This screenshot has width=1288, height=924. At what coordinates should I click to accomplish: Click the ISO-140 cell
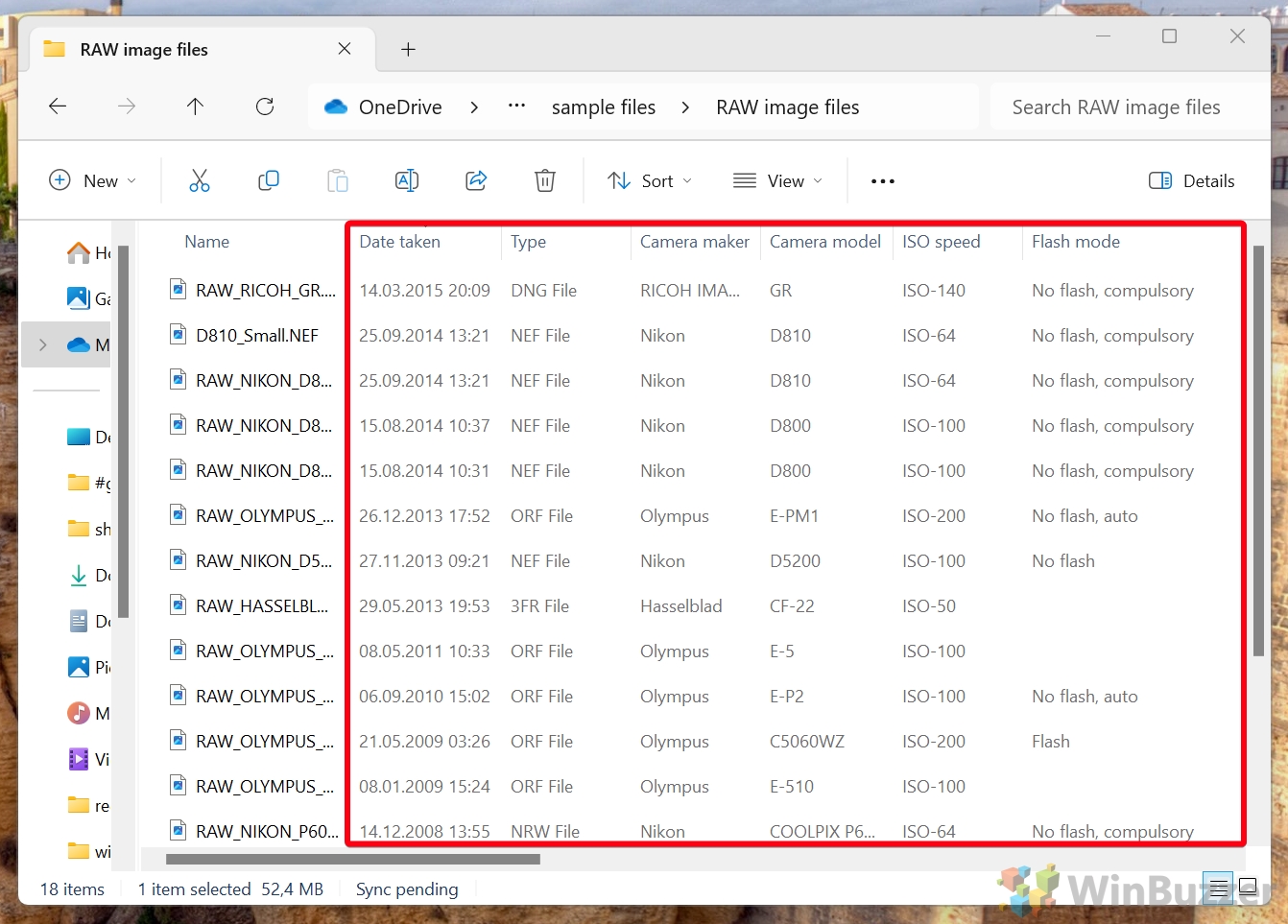pos(934,290)
